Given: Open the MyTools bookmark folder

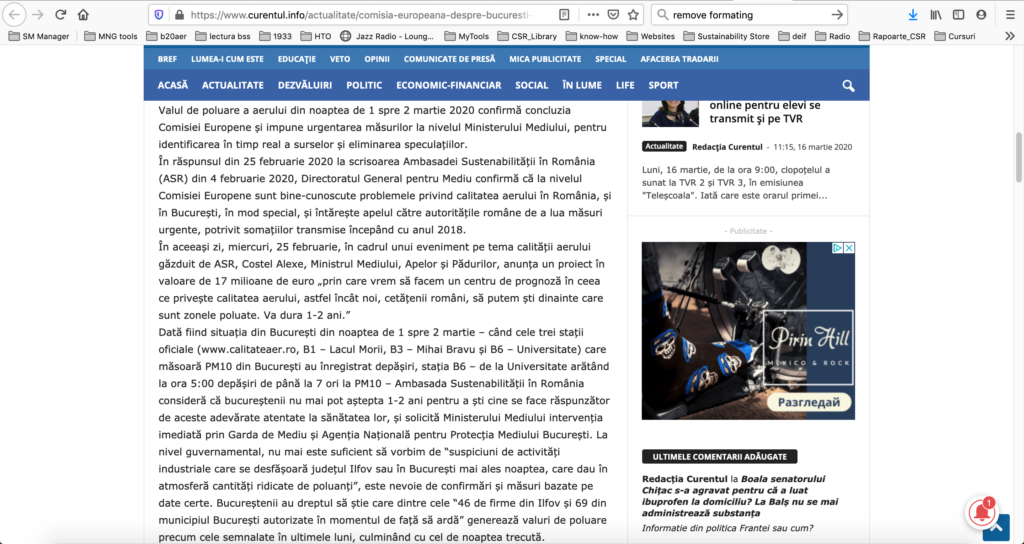Looking at the screenshot, I should pyautogui.click(x=466, y=36).
